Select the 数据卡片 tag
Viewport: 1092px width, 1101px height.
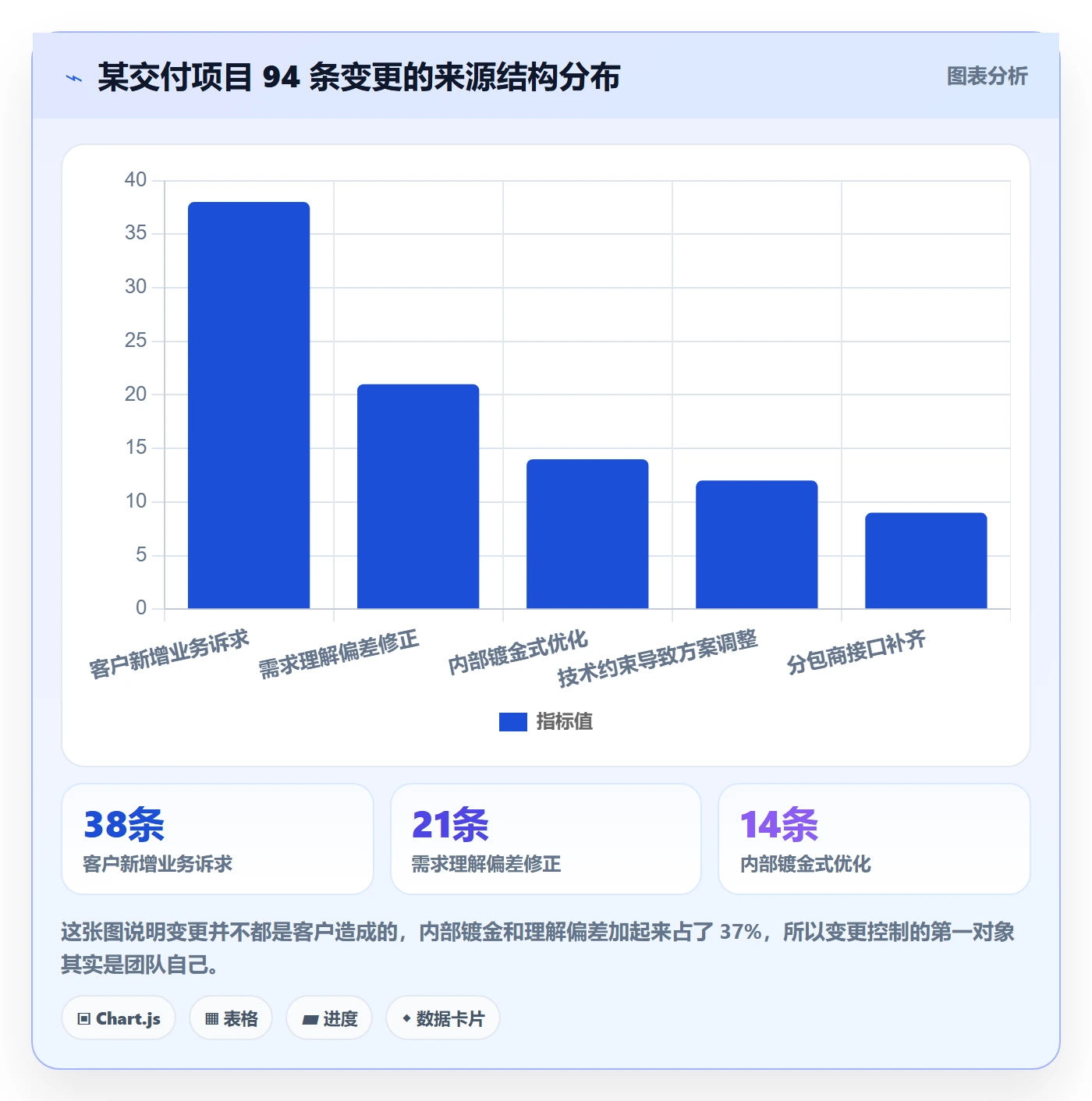click(443, 1018)
